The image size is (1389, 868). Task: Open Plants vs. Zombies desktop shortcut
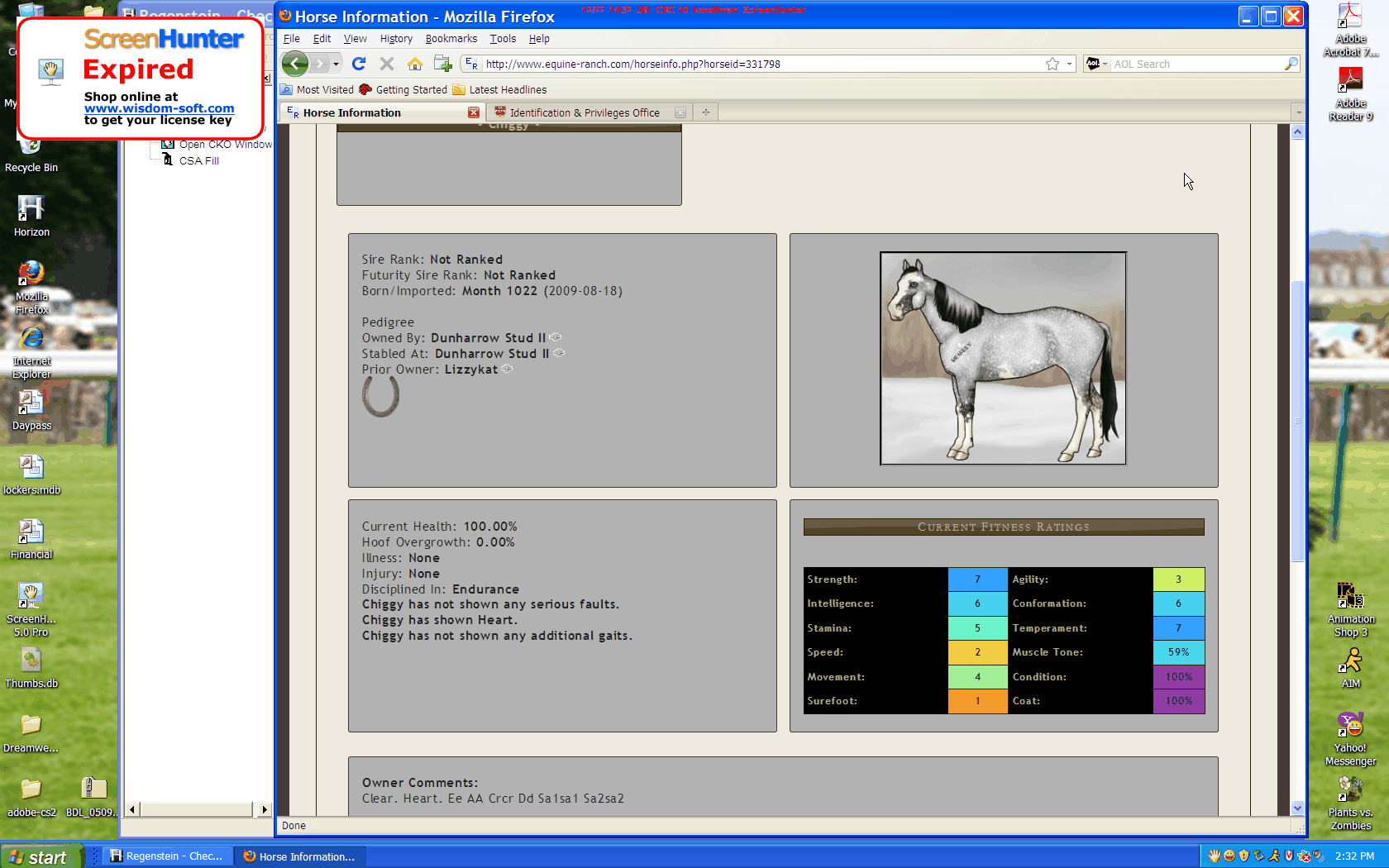coord(1351,804)
